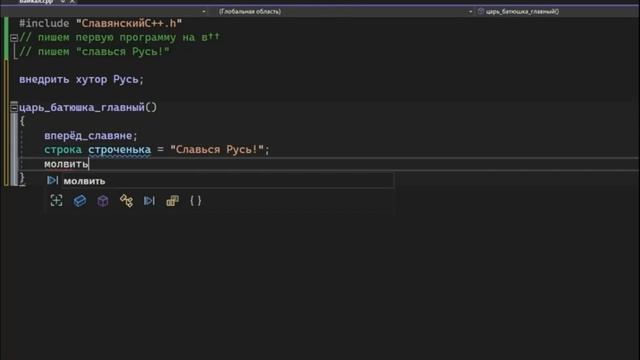Collapse the царь_батюшка_главный() function body
Screen dimensions: 640x360
tap(14, 108)
